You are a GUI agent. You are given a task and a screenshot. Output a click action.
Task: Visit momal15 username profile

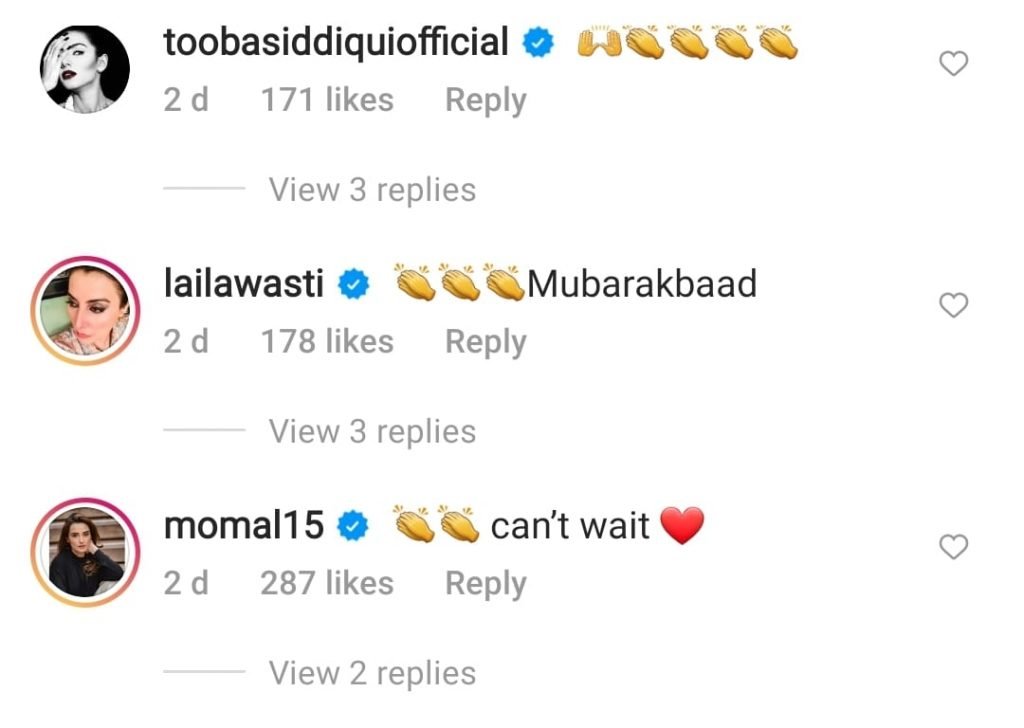click(244, 526)
